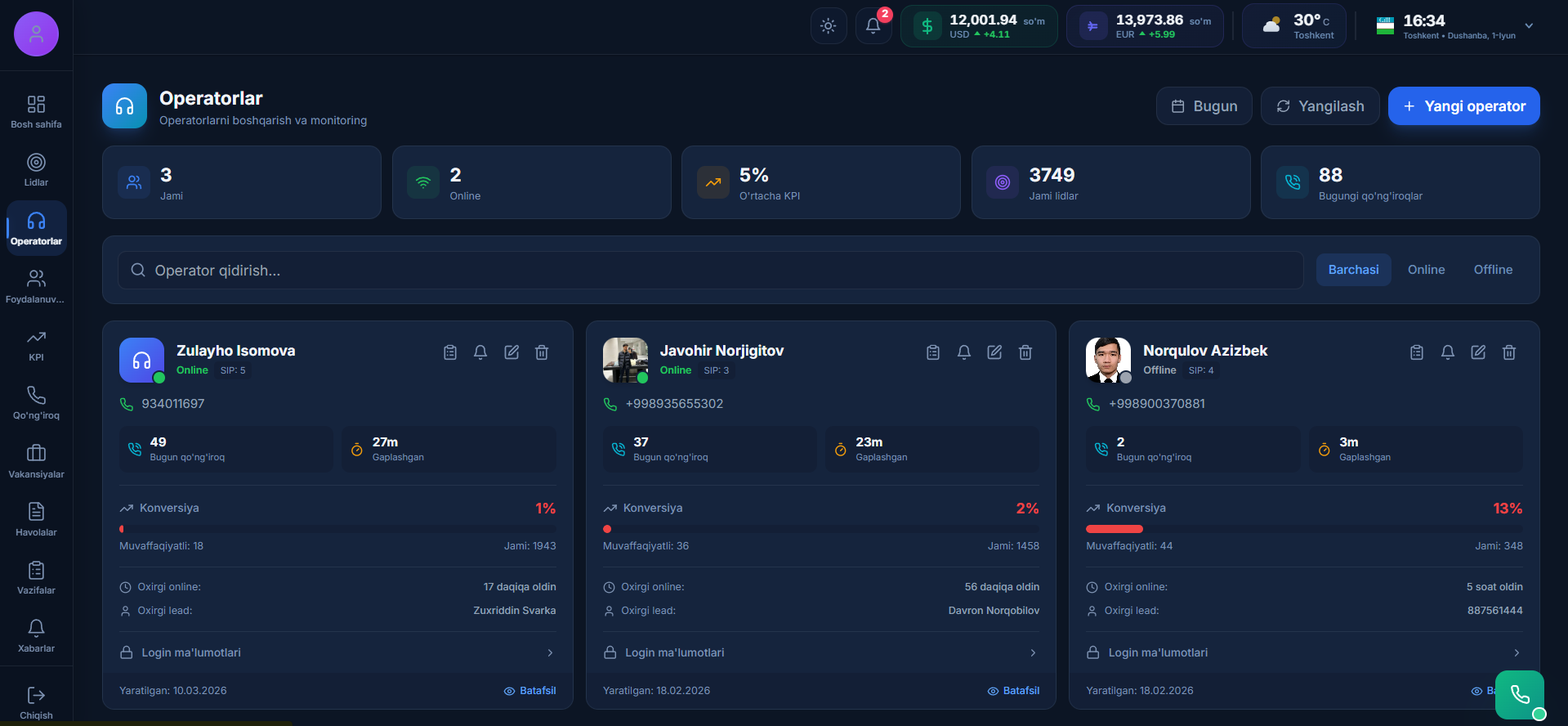Click phone number +998900370881
Screen dimensions: 1568x726
coord(1157,404)
